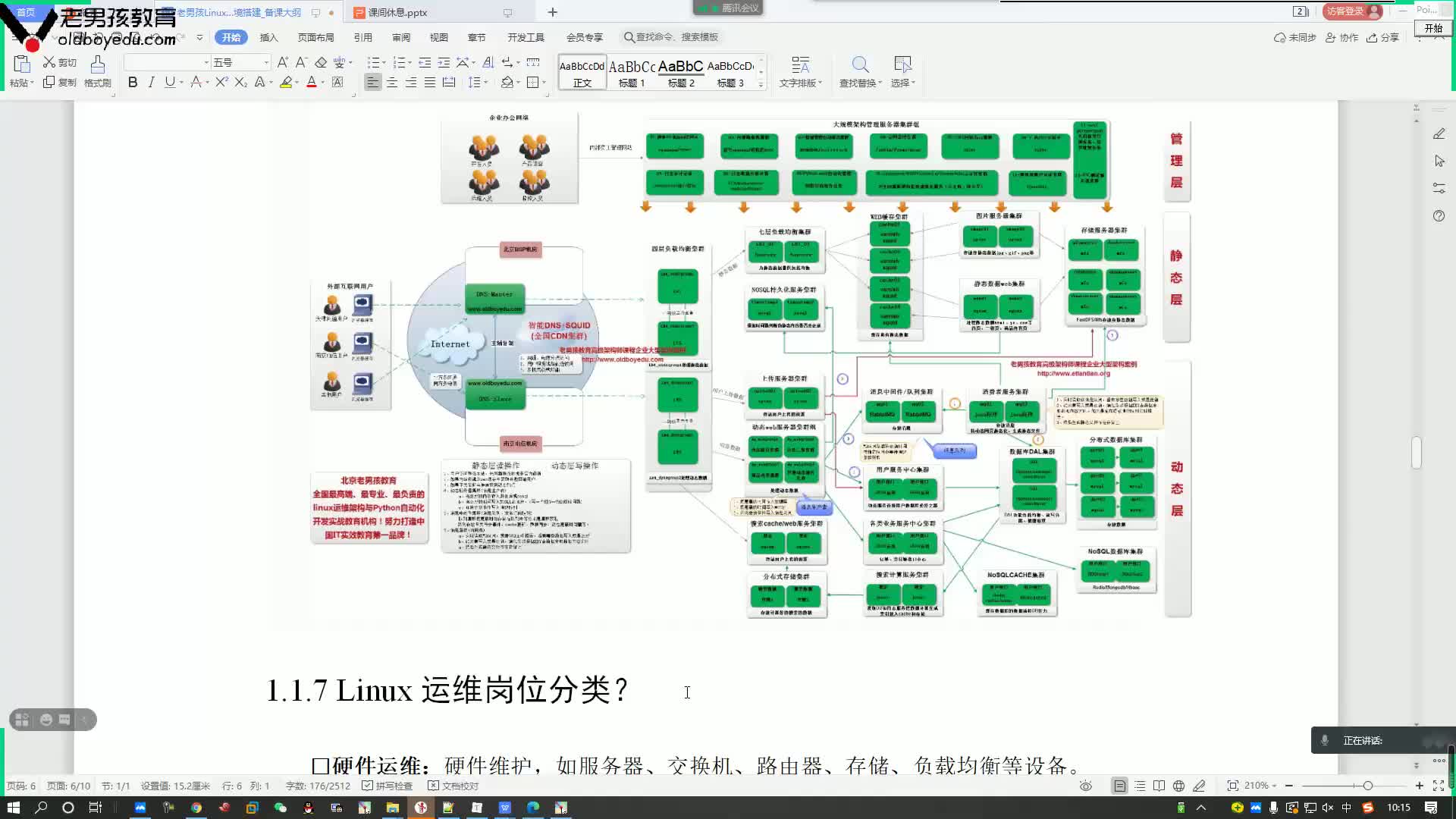
Task: Open font color dropdown arrow
Action: (322, 83)
